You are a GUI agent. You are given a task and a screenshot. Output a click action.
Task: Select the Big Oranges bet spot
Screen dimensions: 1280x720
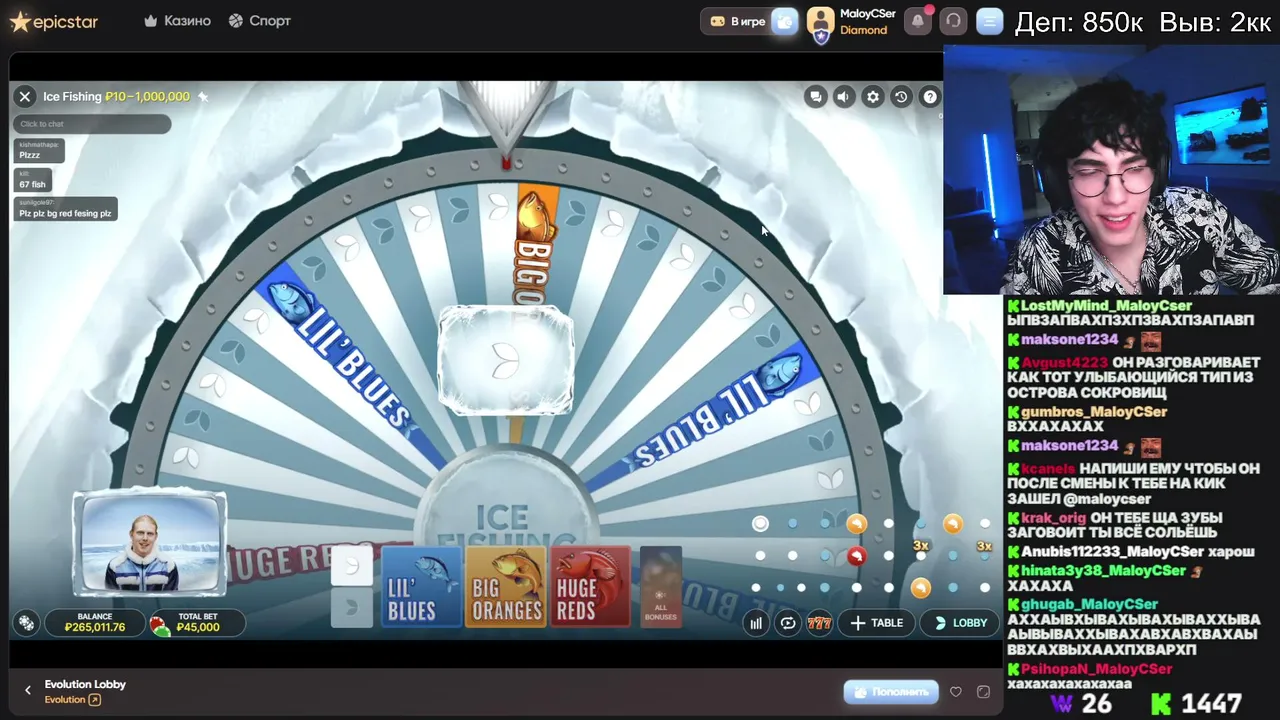505,587
